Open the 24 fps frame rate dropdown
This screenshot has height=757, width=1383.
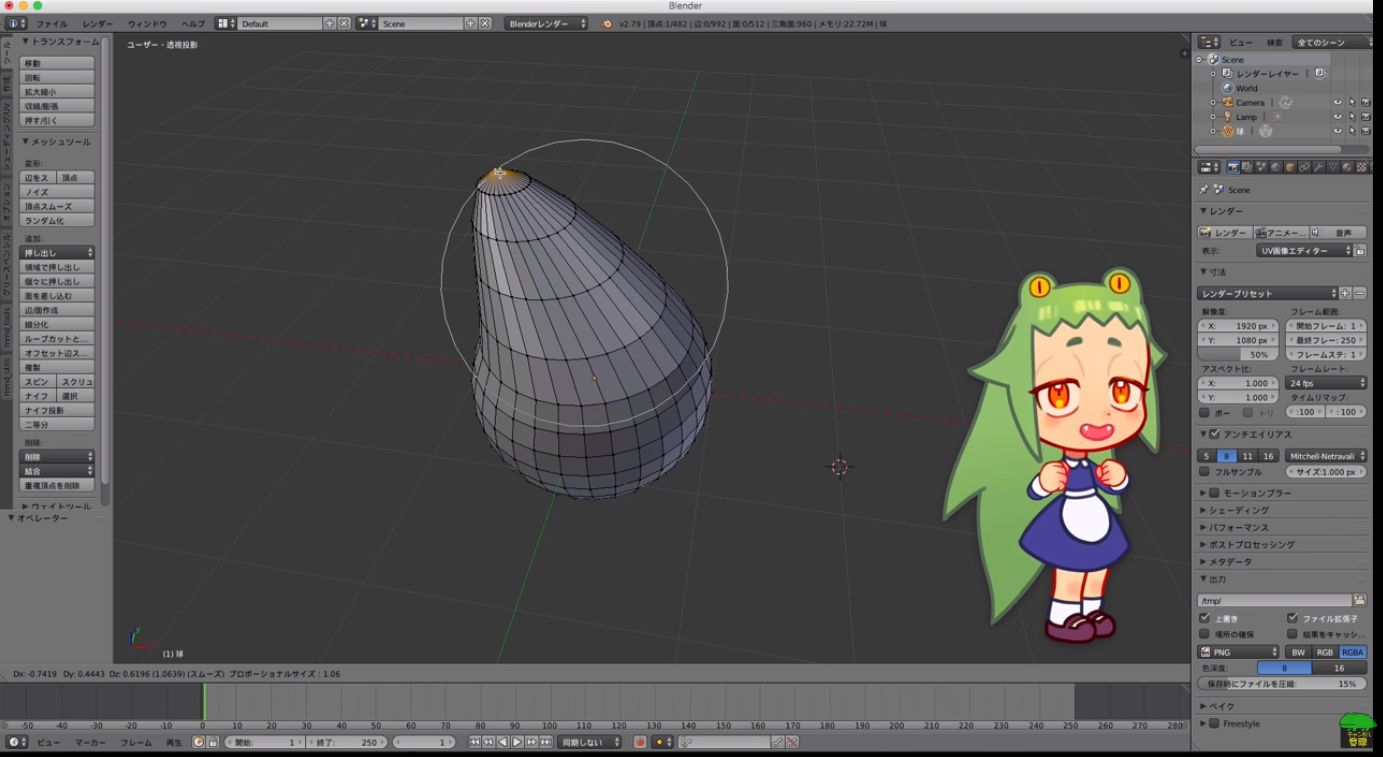pyautogui.click(x=1327, y=383)
